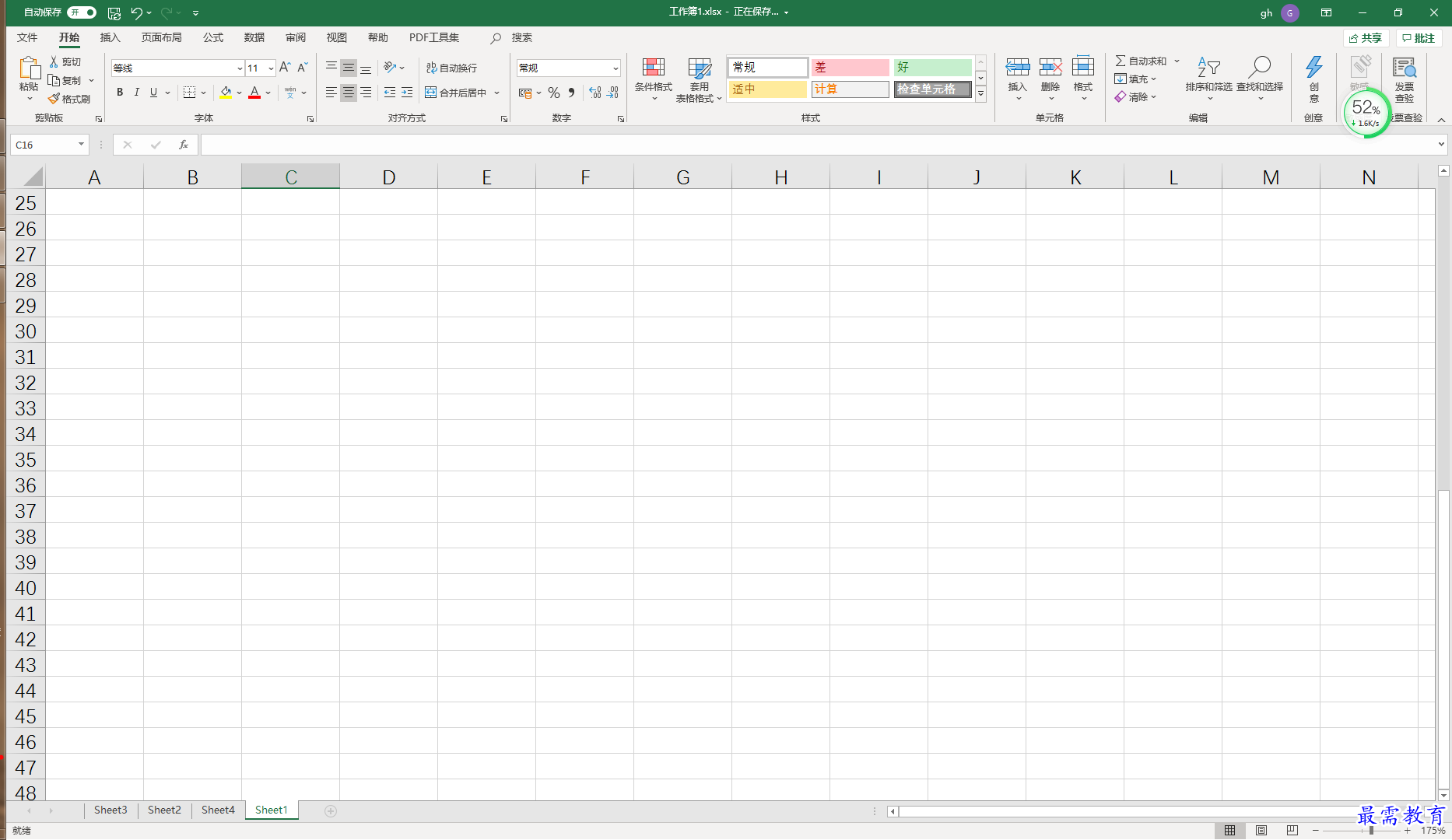The width and height of the screenshot is (1452, 840).
Task: Click the insert function fx icon
Action: [184, 145]
